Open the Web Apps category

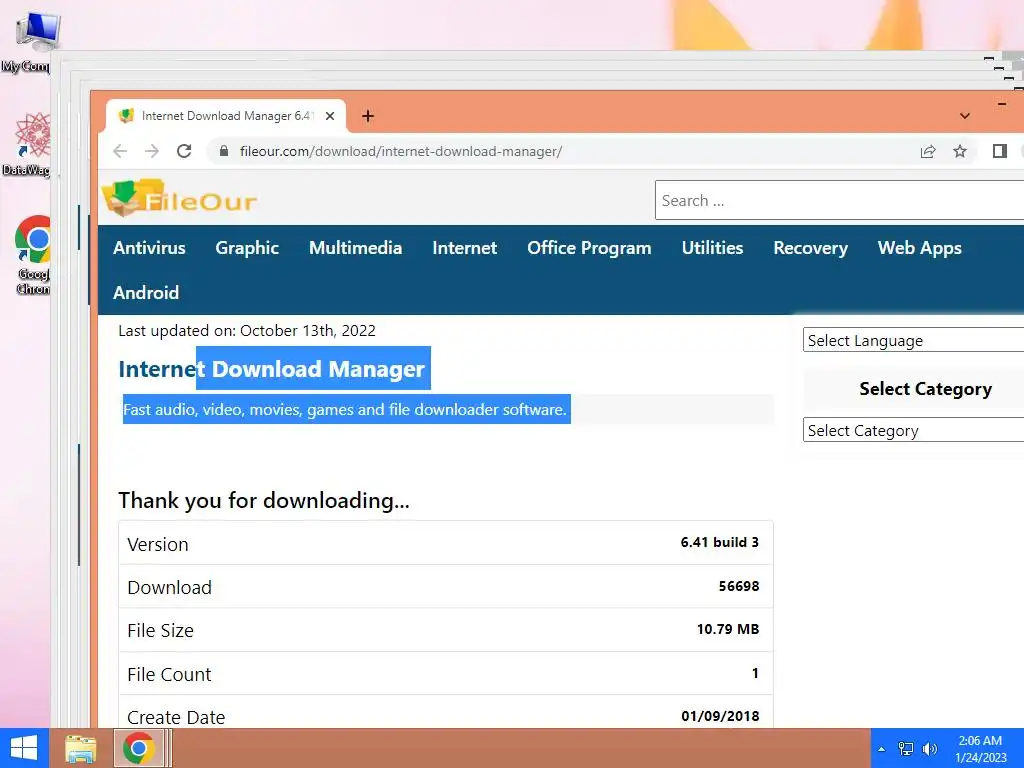(920, 248)
